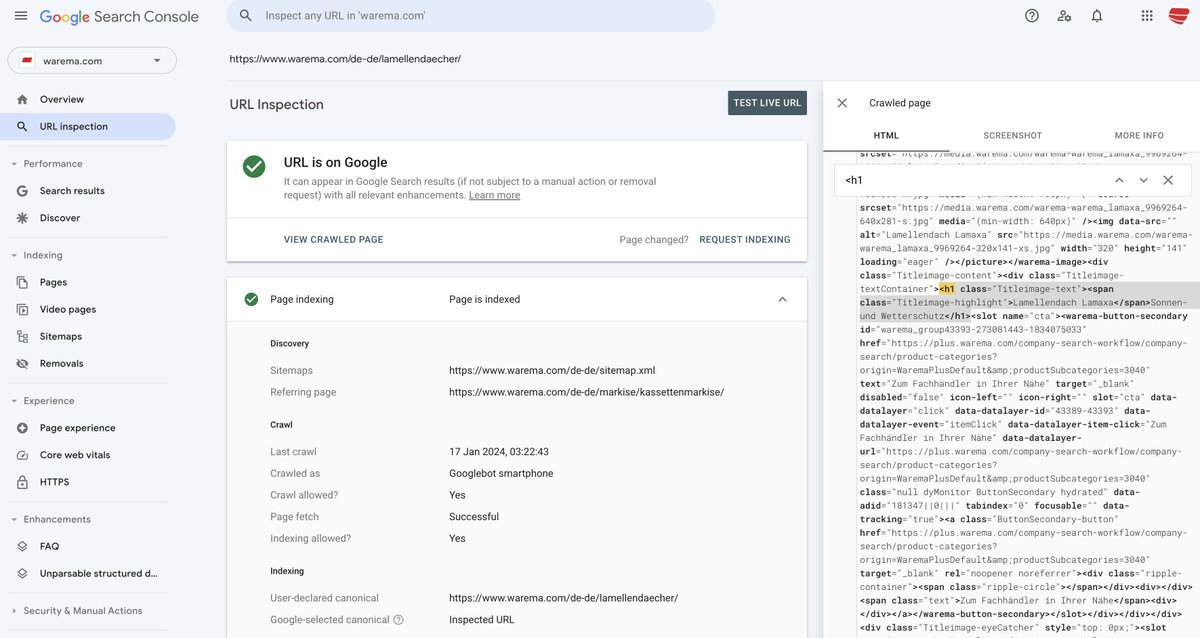Open the Help question mark icon
The width and height of the screenshot is (1200, 638).
coord(1032,16)
